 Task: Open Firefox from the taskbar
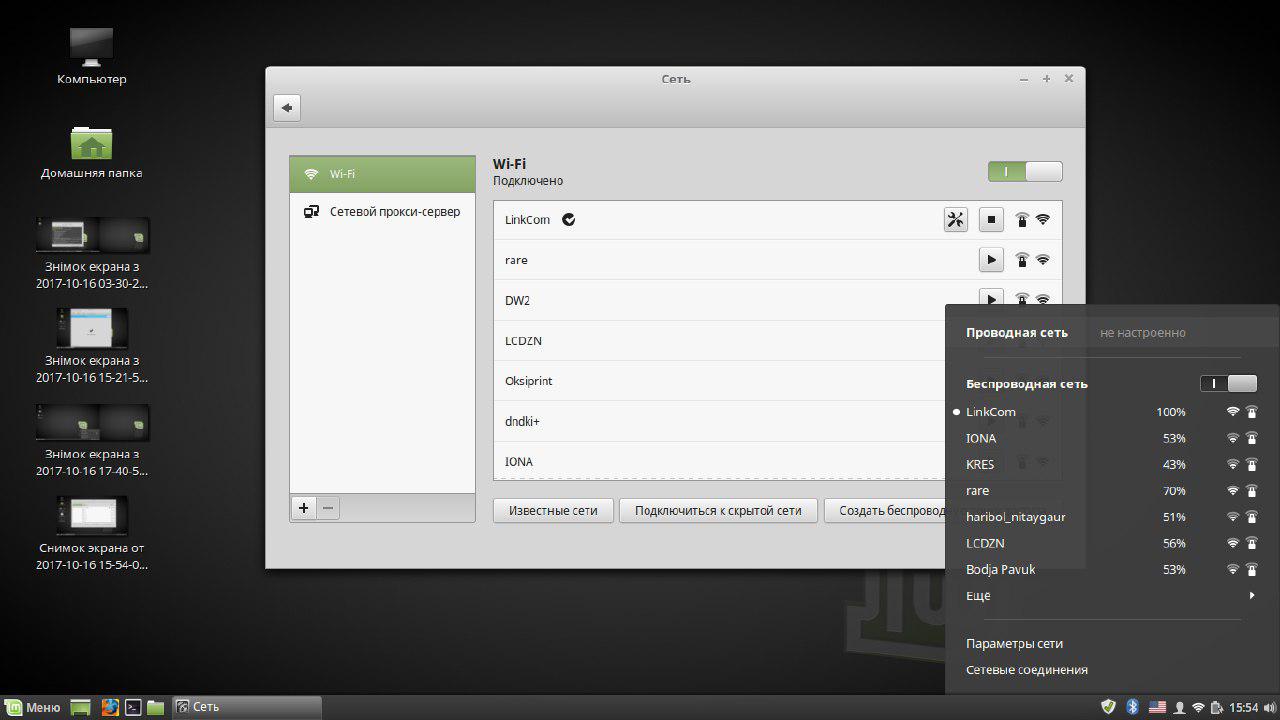(110, 707)
